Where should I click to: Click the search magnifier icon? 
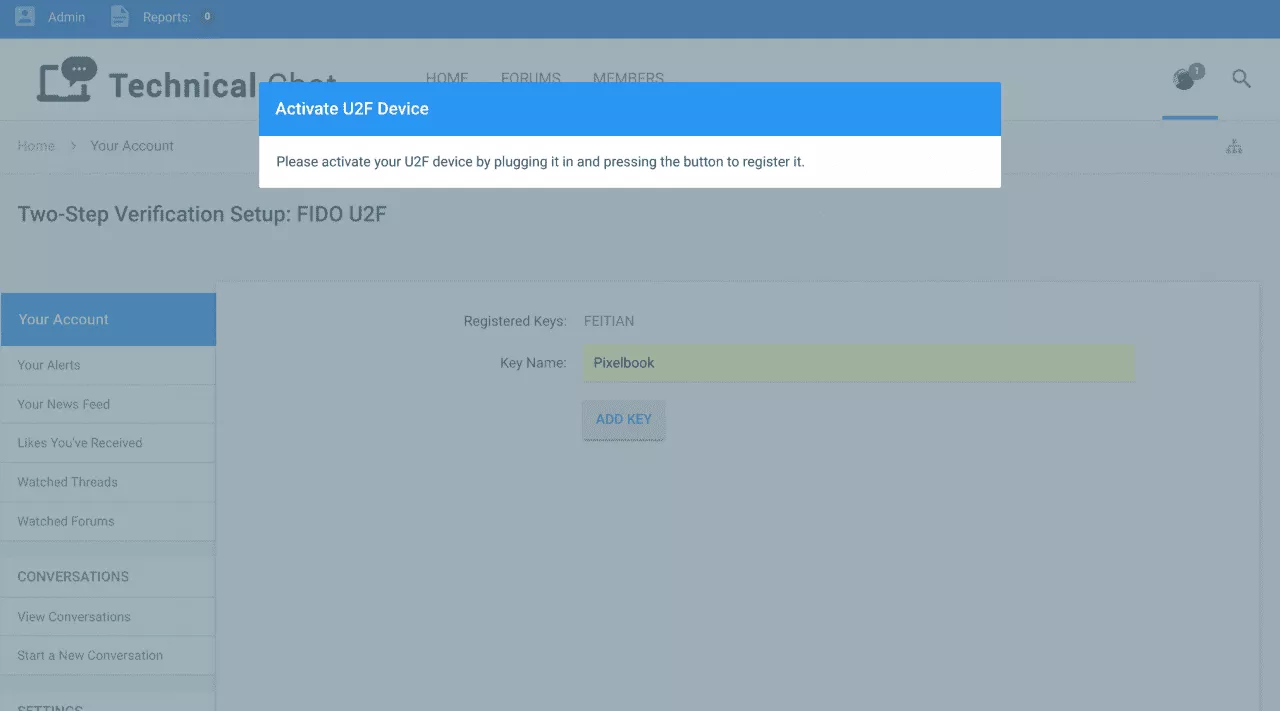[1241, 79]
